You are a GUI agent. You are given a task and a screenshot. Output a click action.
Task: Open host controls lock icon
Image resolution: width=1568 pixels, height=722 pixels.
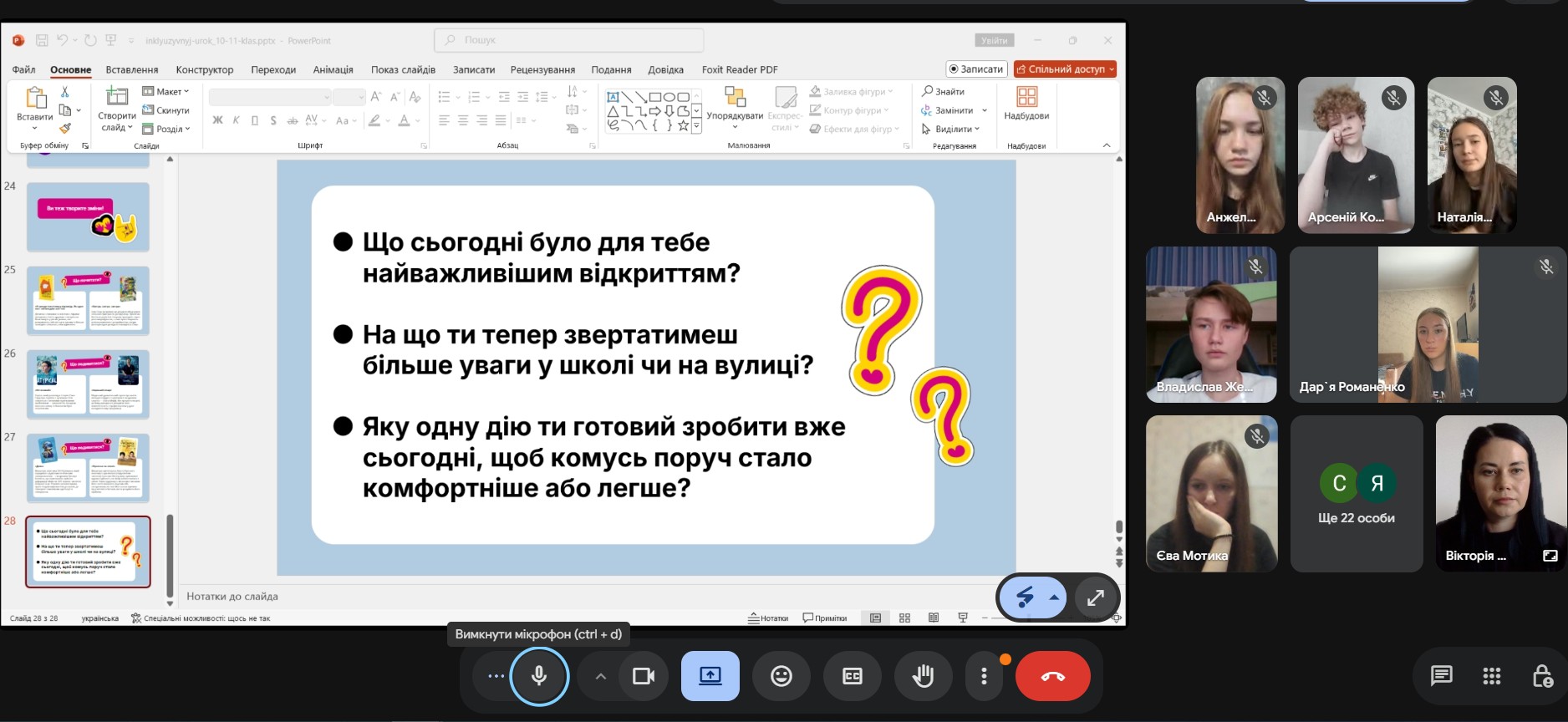1542,676
